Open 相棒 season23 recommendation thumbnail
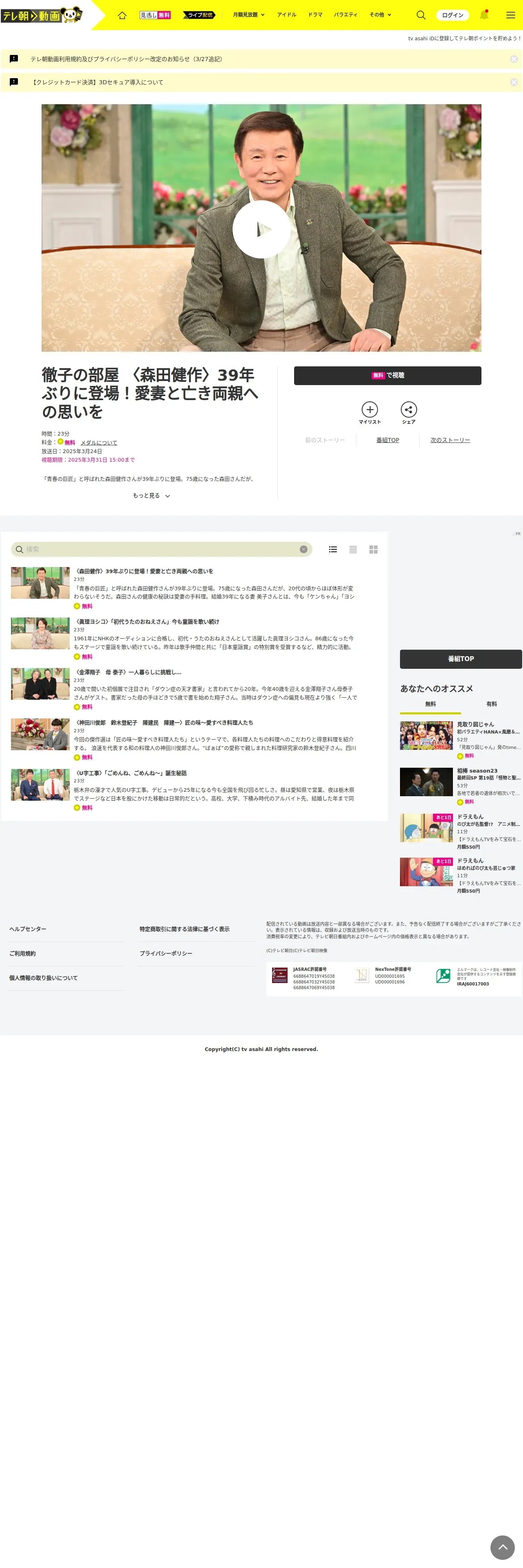The width and height of the screenshot is (523, 1568). 426,782
